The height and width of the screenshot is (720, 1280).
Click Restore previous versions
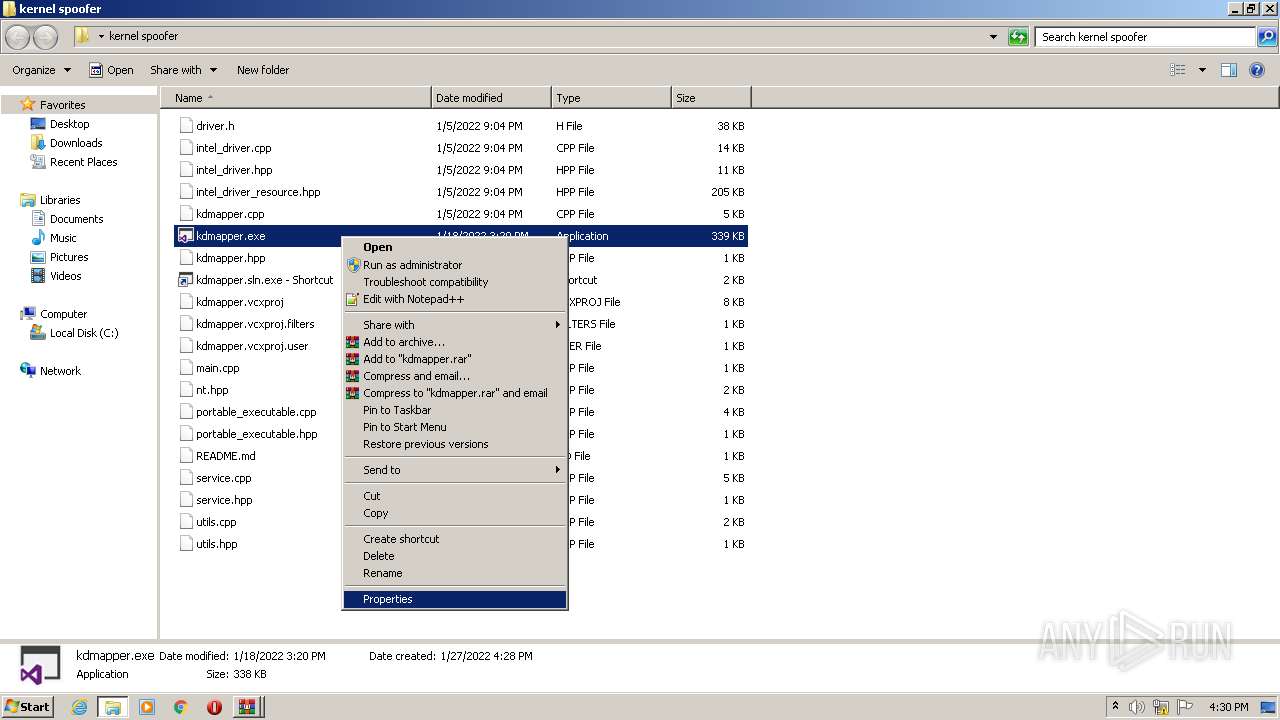(x=455, y=444)
